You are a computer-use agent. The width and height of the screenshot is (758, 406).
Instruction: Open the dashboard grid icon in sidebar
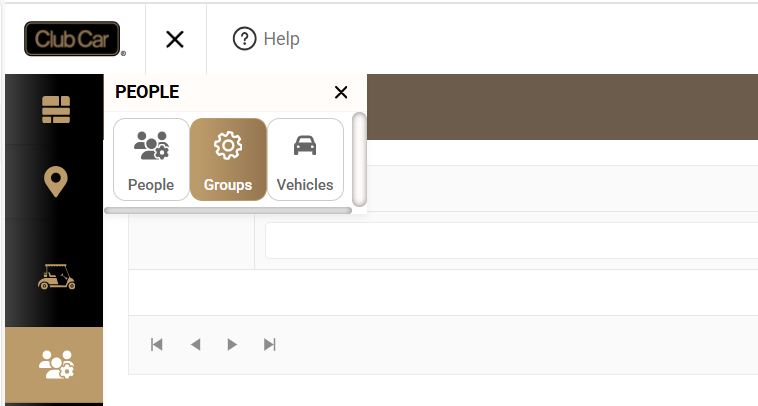tap(56, 109)
